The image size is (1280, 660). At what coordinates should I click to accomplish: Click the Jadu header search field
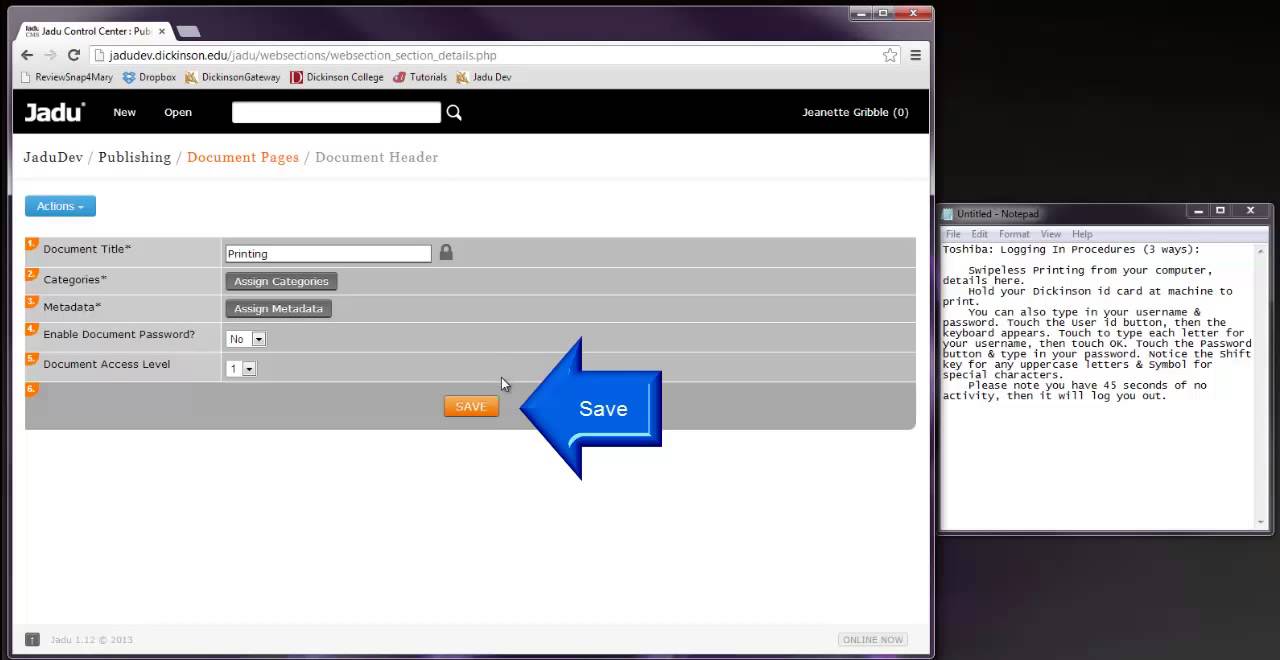(x=336, y=112)
